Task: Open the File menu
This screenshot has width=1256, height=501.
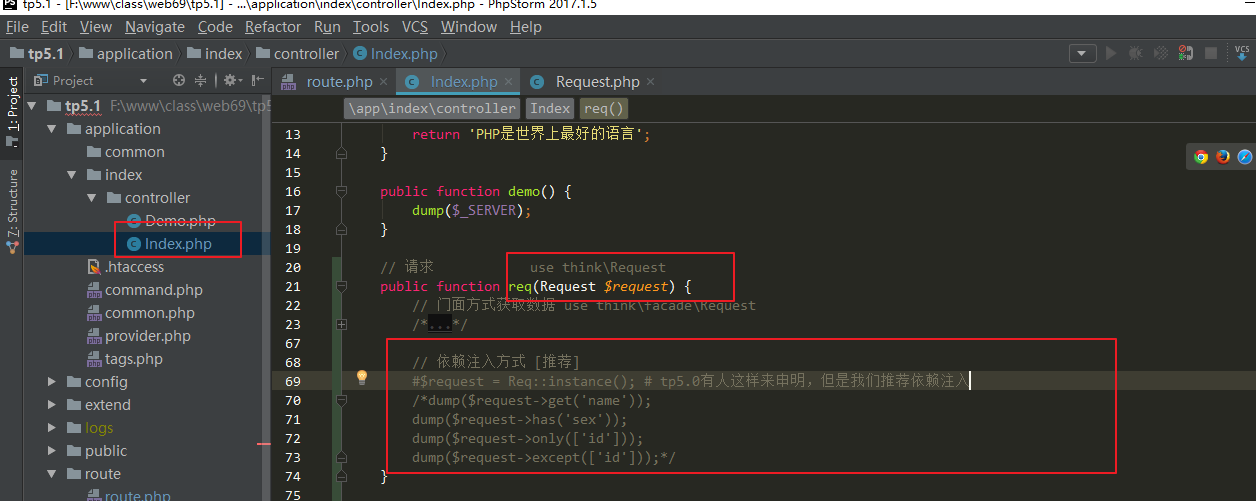Action: pos(17,27)
